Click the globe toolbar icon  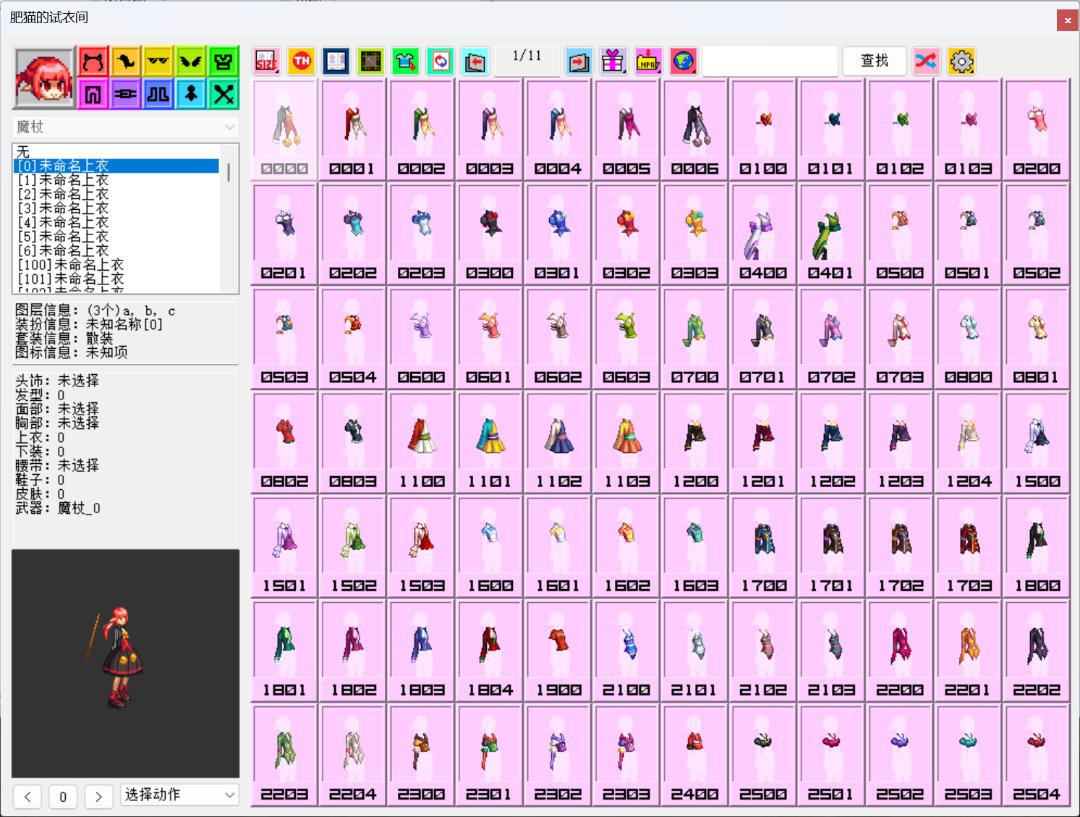click(x=682, y=62)
